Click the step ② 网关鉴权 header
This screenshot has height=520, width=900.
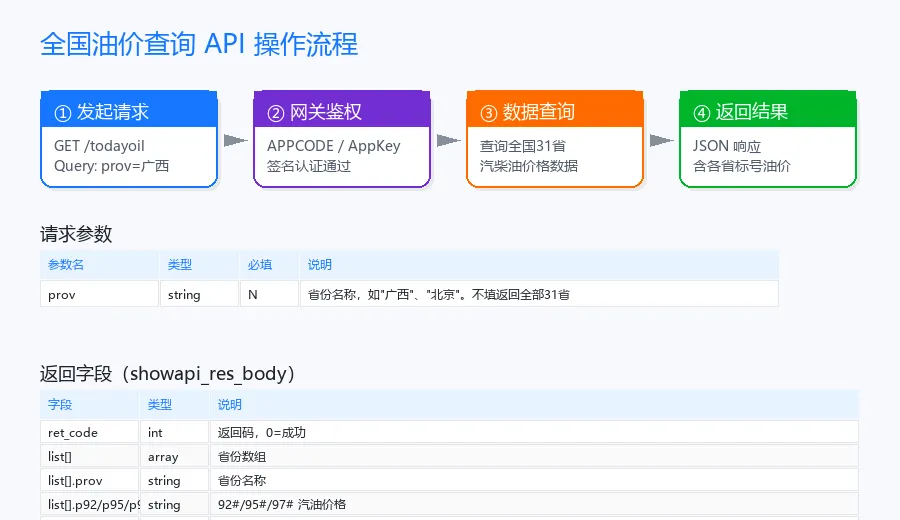[x=342, y=109]
